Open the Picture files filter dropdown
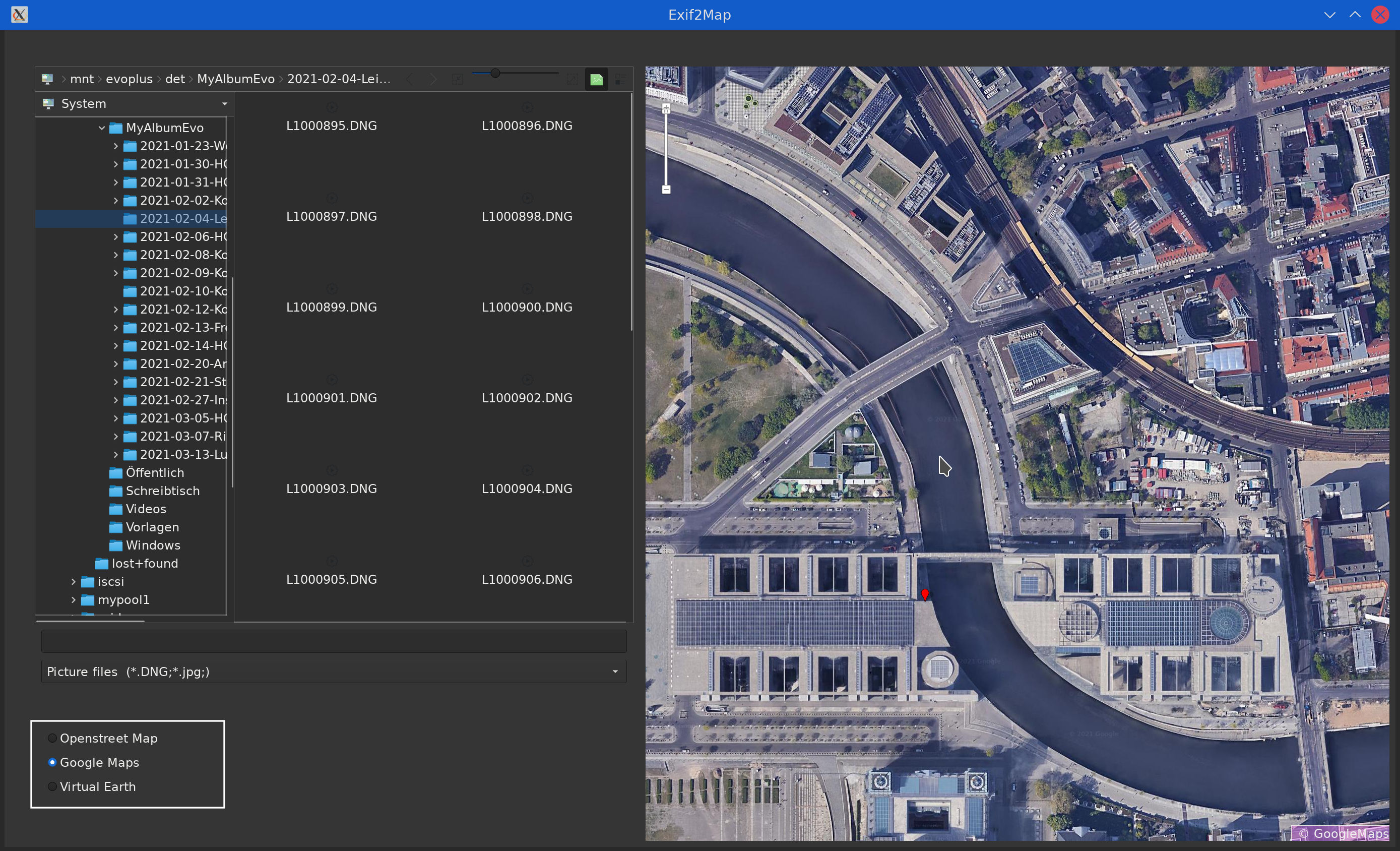This screenshot has width=1400, height=851. (334, 672)
